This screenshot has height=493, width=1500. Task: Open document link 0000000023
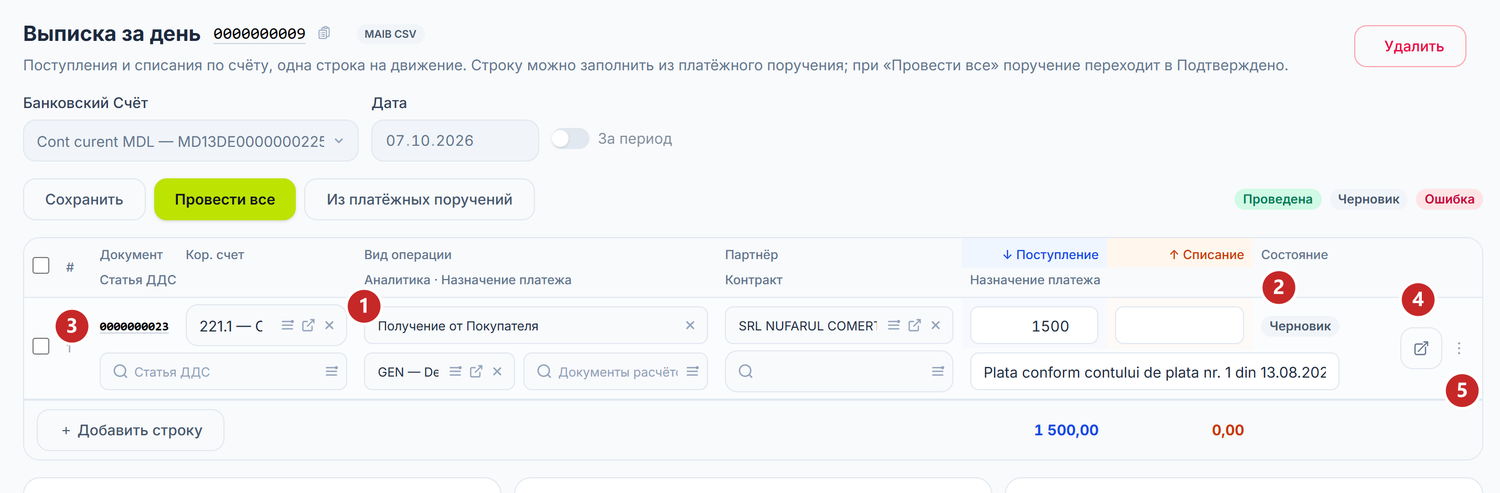click(x=134, y=326)
